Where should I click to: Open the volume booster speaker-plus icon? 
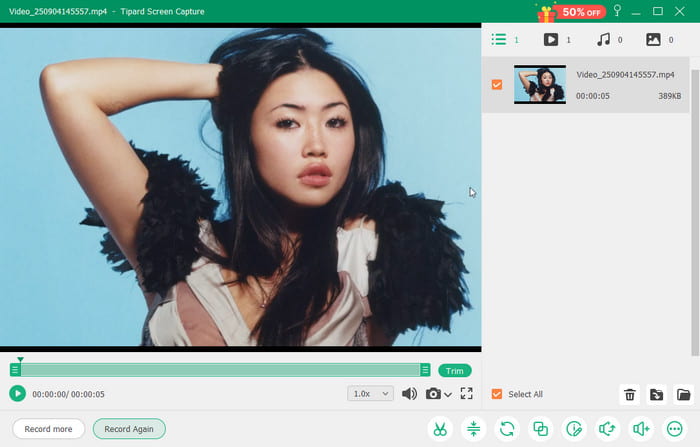[x=641, y=429]
